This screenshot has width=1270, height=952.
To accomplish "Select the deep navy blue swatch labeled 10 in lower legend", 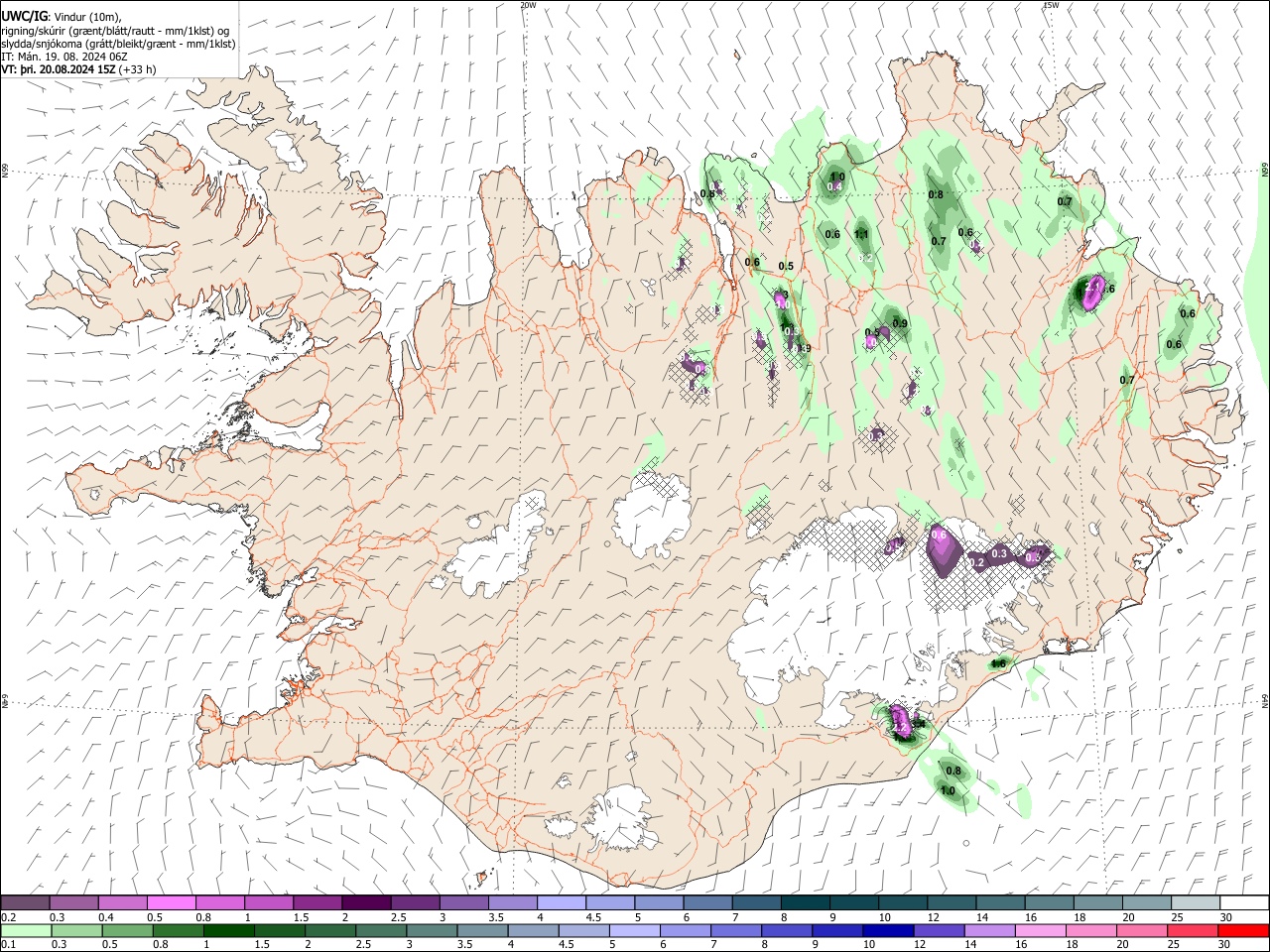I will click(x=888, y=930).
